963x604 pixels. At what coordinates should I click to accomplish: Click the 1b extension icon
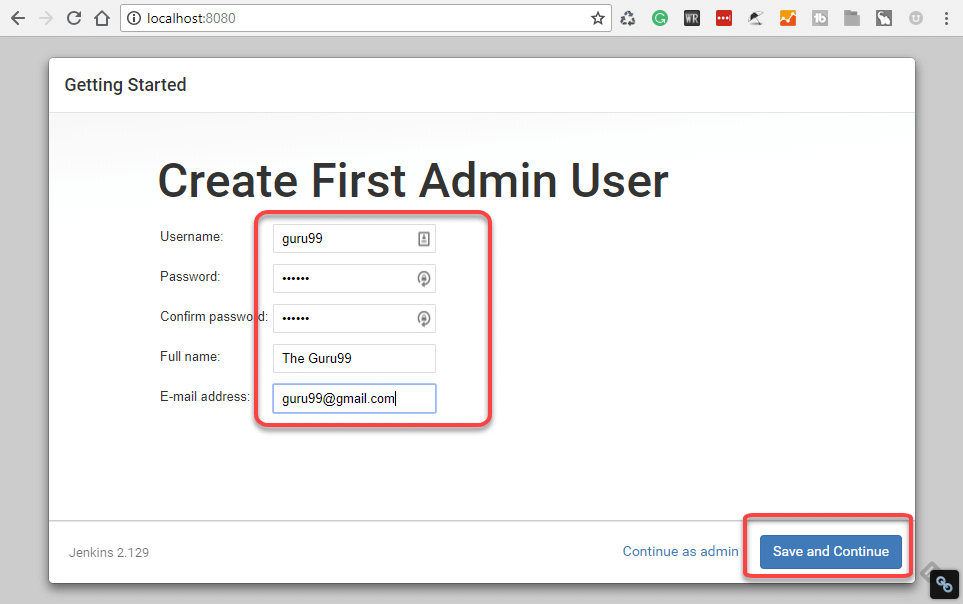[x=820, y=18]
